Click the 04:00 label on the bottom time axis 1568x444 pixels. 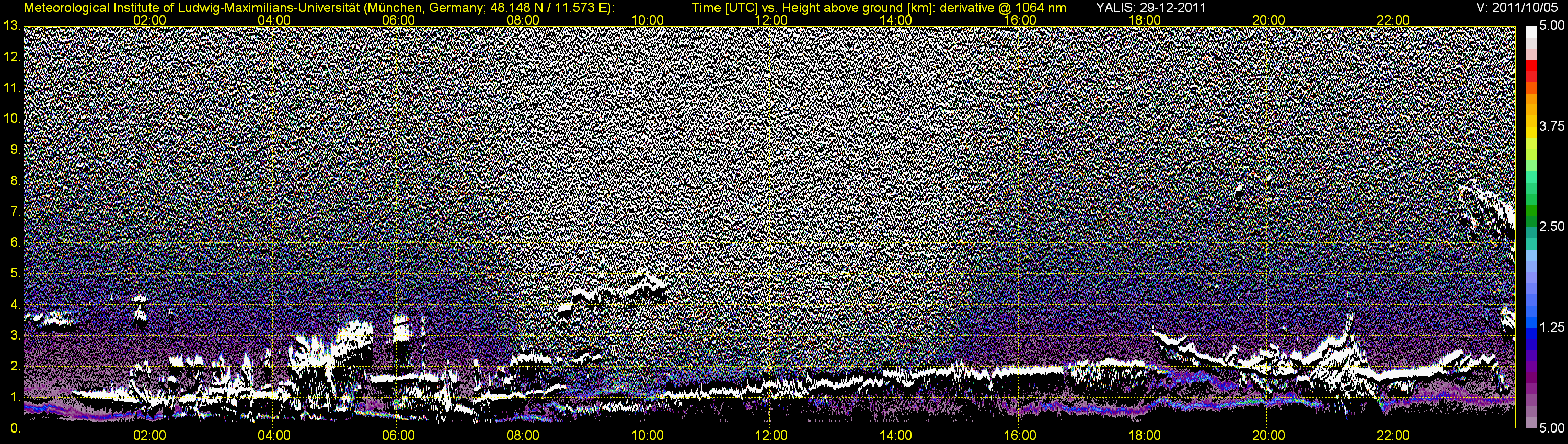click(x=274, y=436)
